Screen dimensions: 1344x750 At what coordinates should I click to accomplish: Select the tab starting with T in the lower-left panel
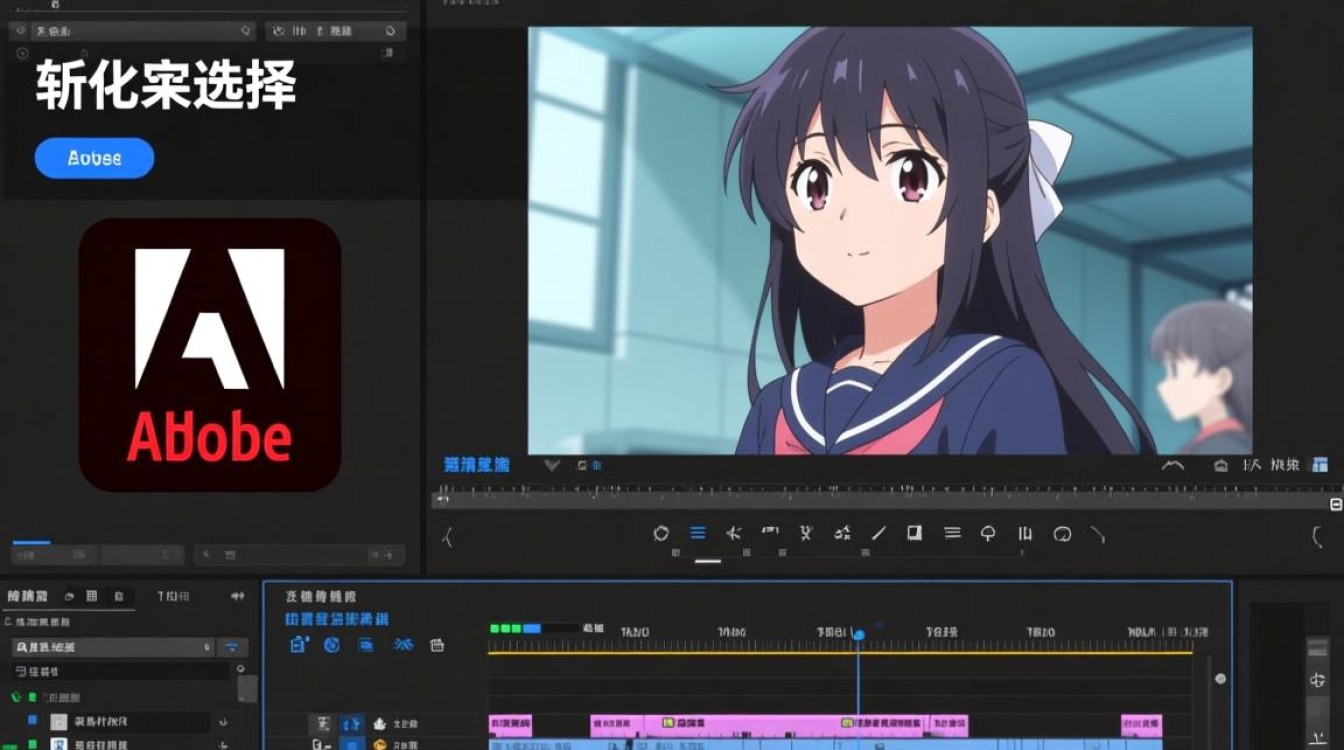click(x=173, y=596)
